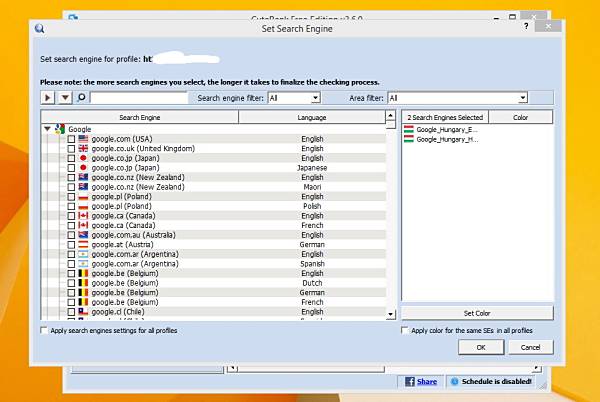600x402 pixels.
Task: Select the google.be German row
Action: pos(214,292)
